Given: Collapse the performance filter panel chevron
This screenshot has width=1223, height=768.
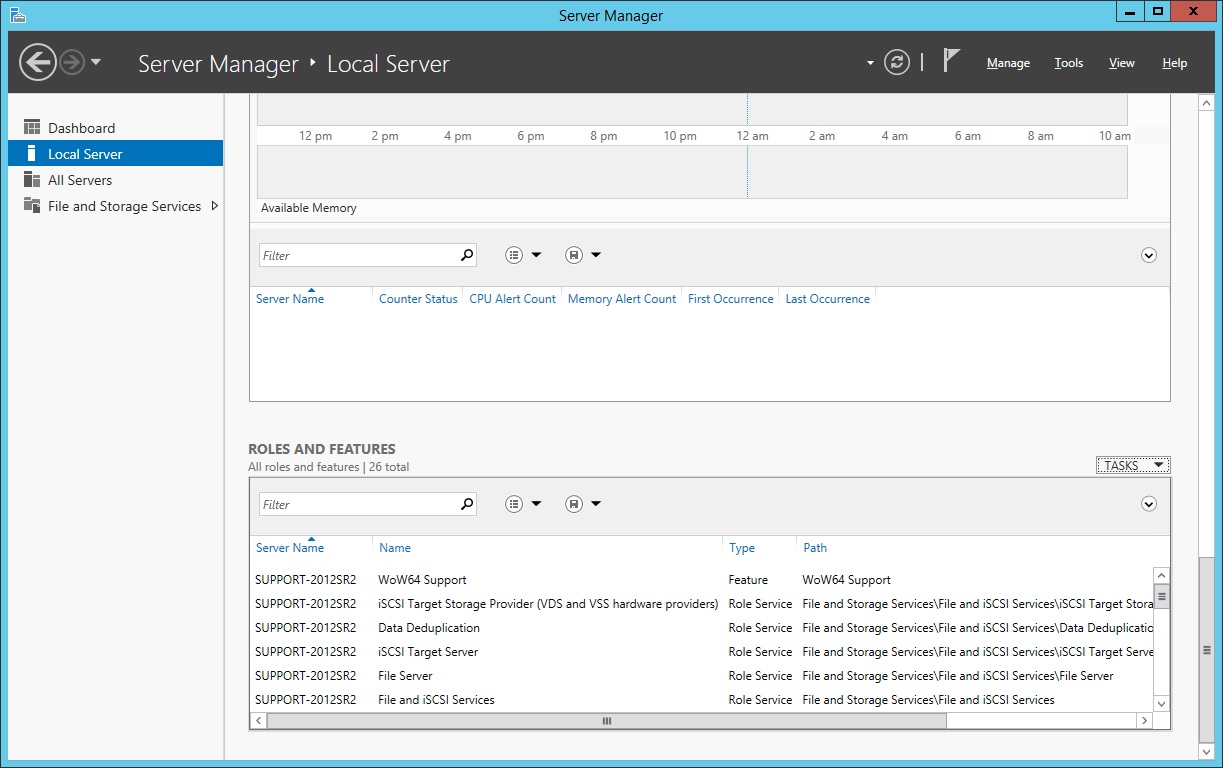Looking at the screenshot, I should point(1148,256).
